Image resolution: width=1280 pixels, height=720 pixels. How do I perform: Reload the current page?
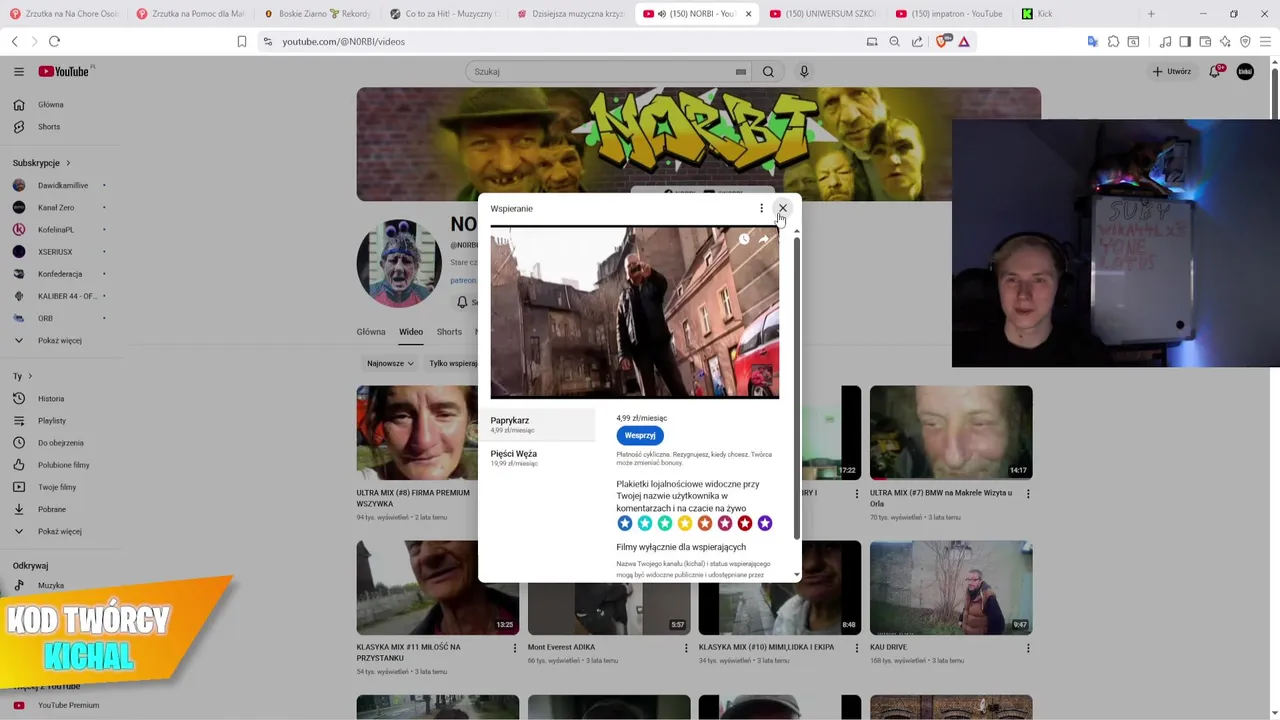[x=54, y=41]
